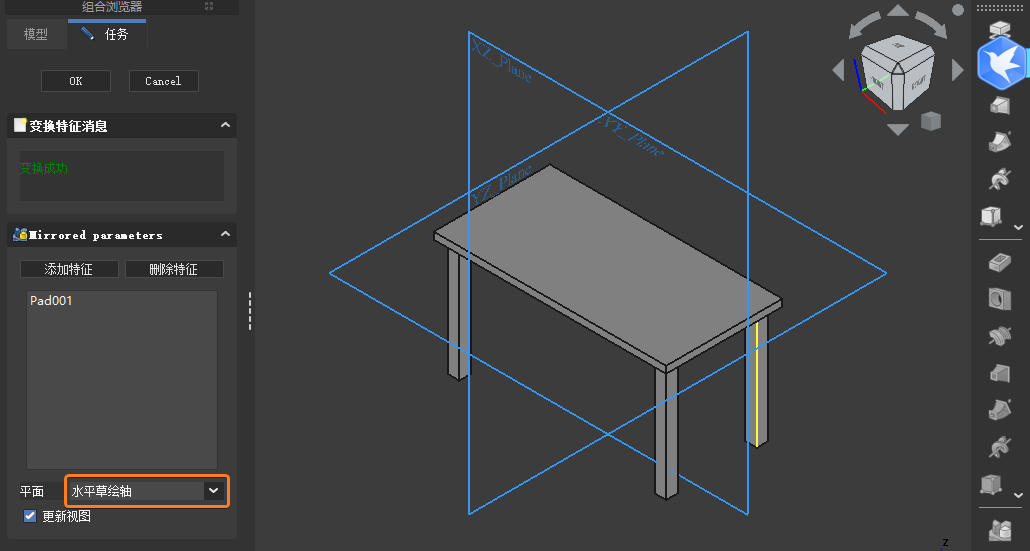The height and width of the screenshot is (551, 1030).
Task: Toggle the 更新视图 checkbox
Action: pyautogui.click(x=30, y=516)
